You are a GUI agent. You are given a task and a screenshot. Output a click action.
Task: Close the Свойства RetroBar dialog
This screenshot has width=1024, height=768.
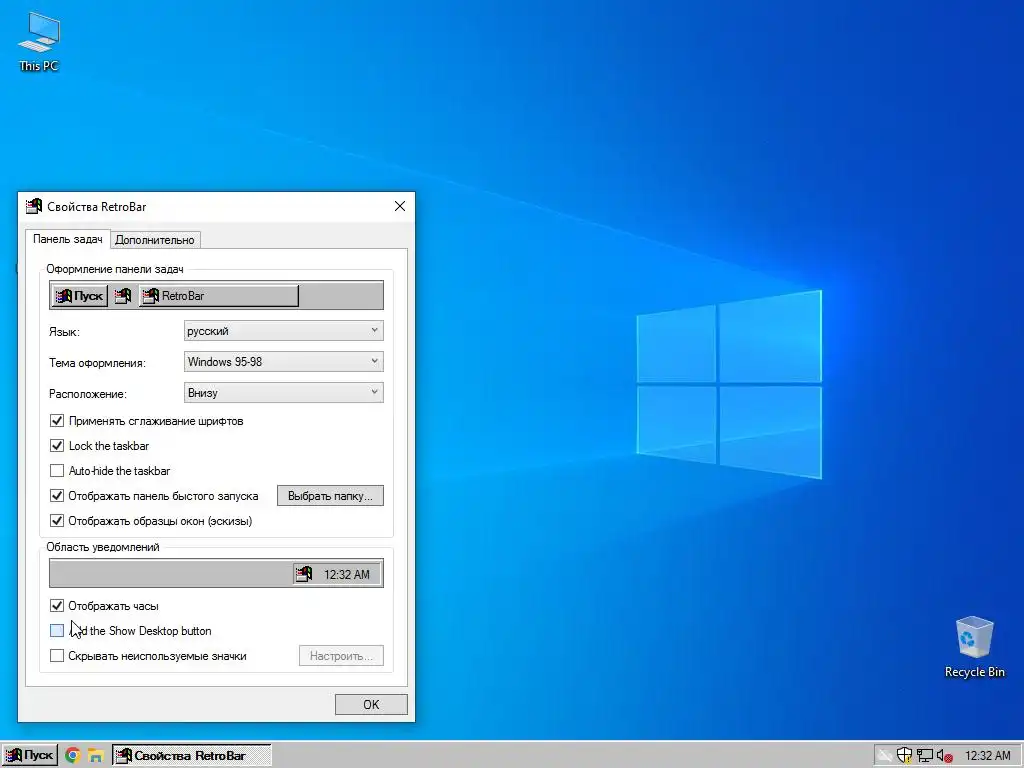tap(400, 206)
